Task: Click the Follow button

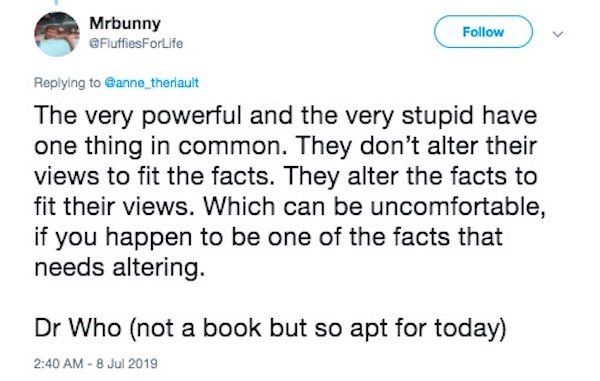Action: 483,32
